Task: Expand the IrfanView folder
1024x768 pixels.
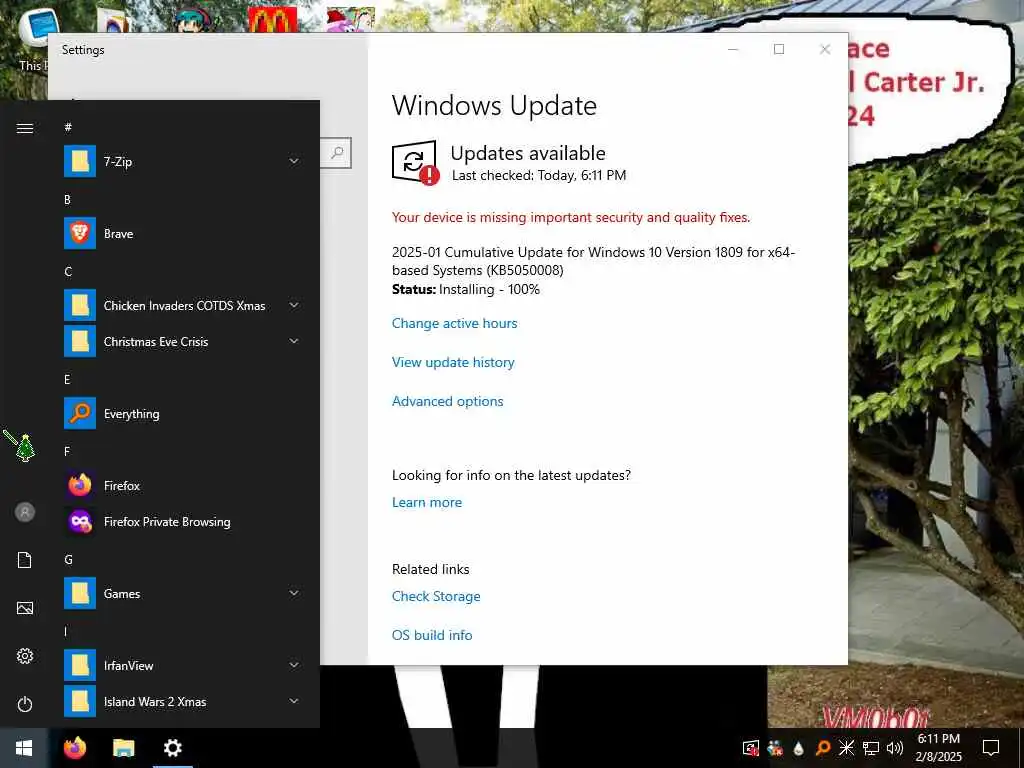Action: click(294, 665)
